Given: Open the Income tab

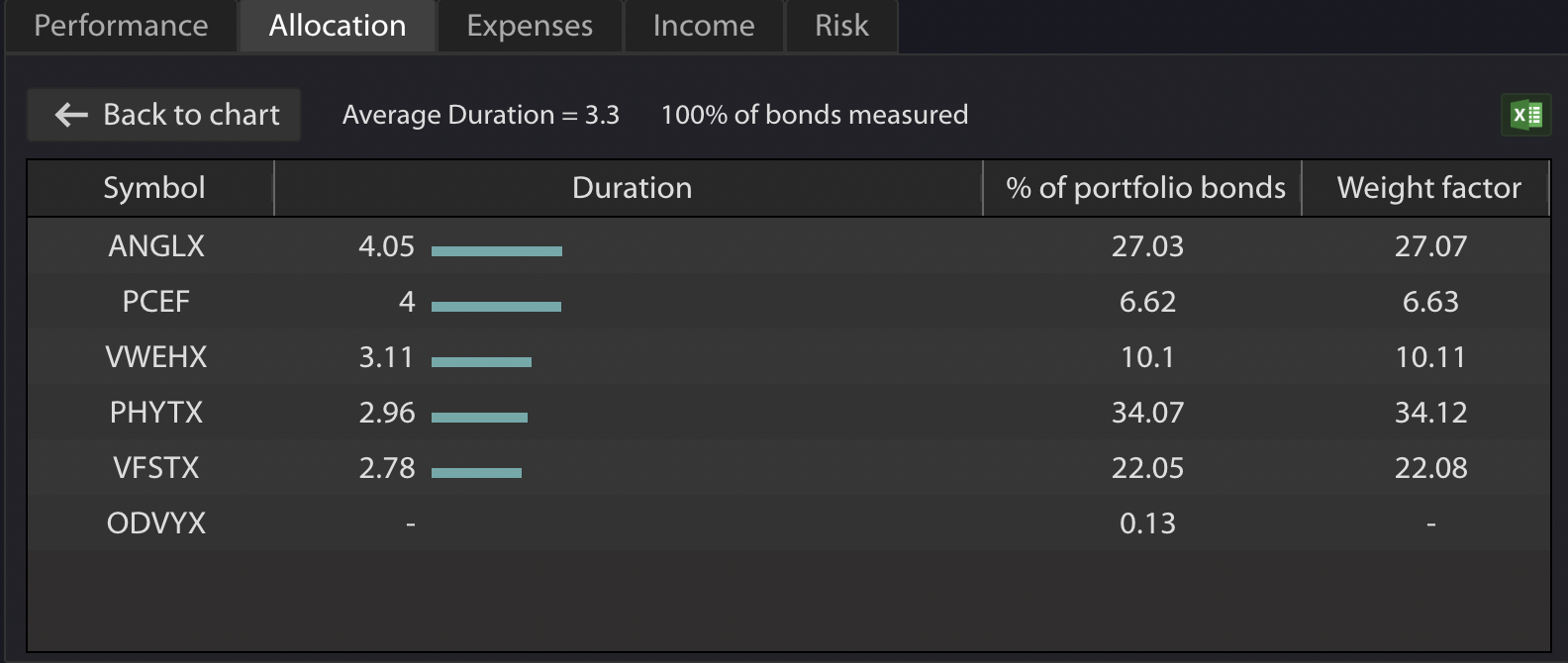Looking at the screenshot, I should pos(704,26).
